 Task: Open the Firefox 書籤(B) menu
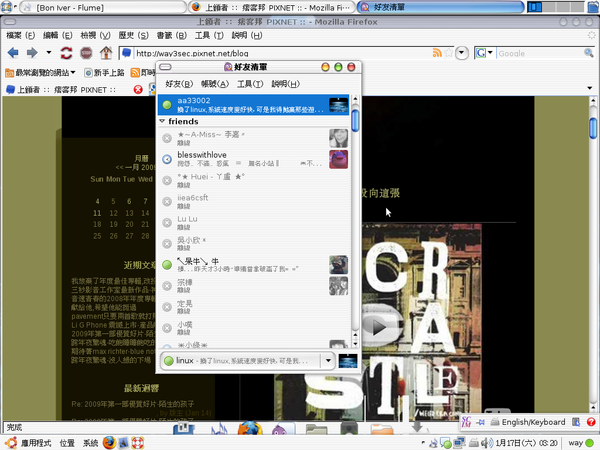pyautogui.click(x=171, y=36)
